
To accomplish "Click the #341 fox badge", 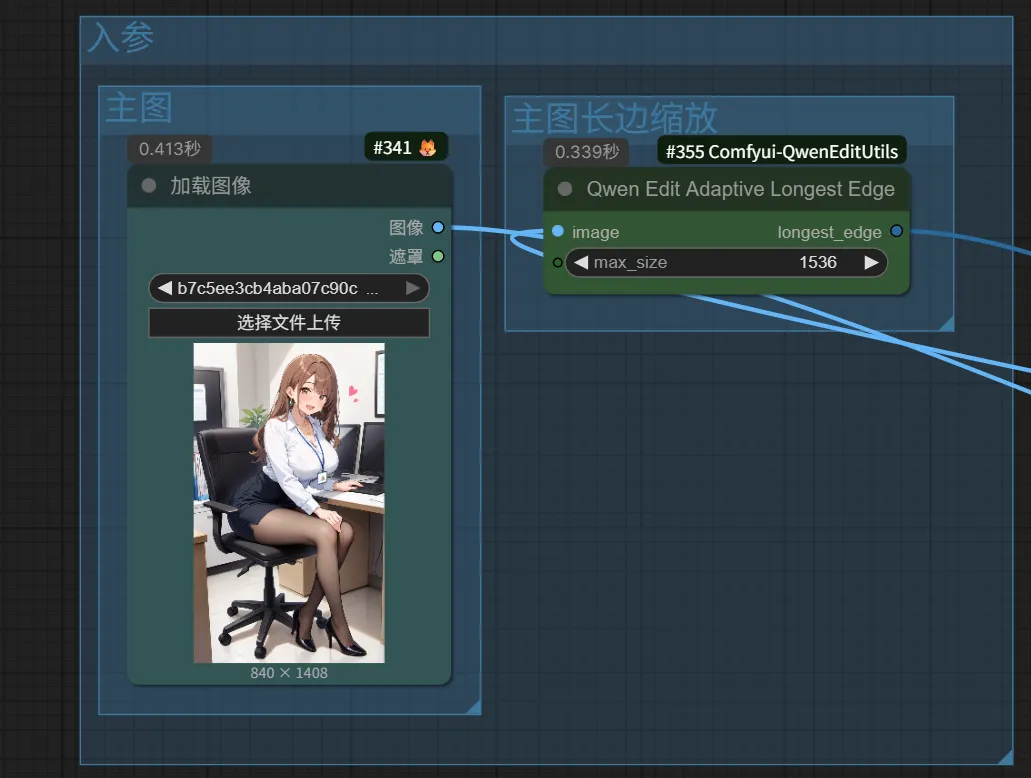I will 405,148.
